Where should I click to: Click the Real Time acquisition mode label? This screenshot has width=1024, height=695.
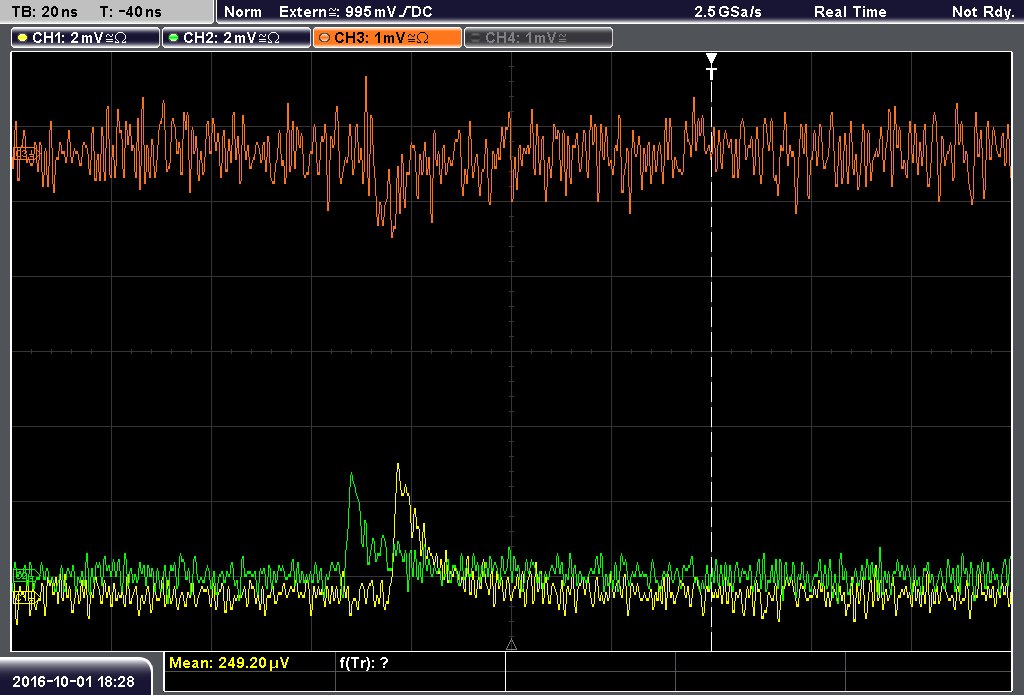coord(850,12)
